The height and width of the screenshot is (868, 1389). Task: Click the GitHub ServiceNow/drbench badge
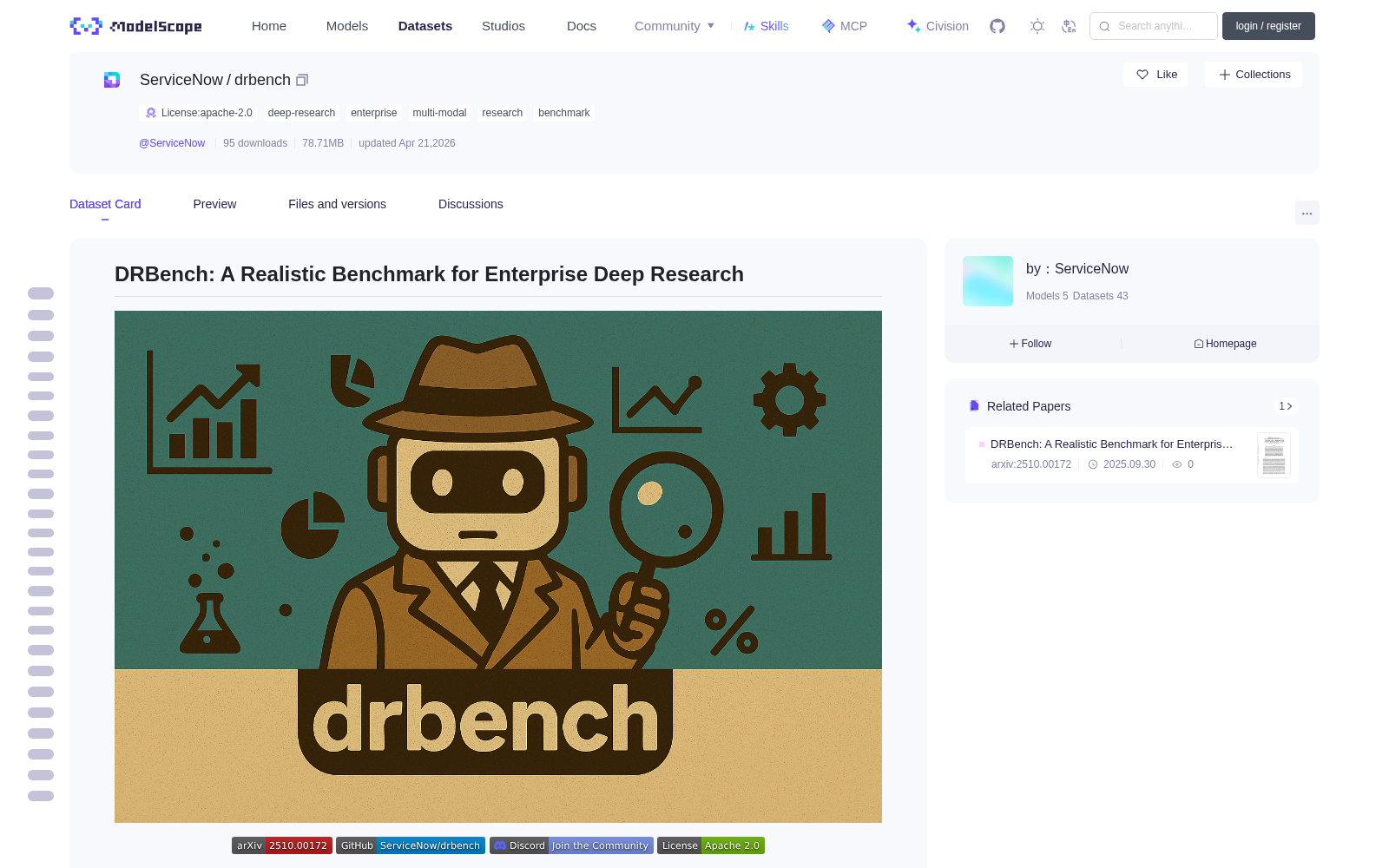click(411, 845)
